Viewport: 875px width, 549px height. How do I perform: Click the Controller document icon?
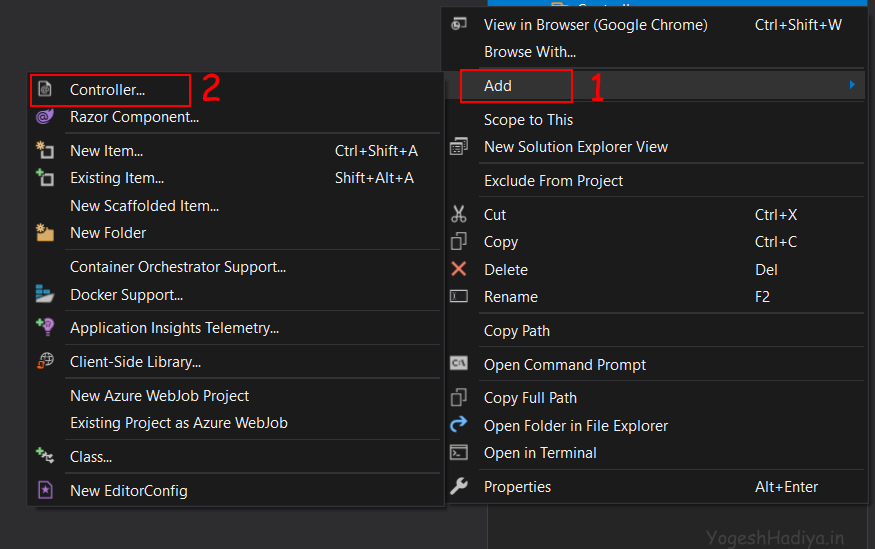point(45,89)
